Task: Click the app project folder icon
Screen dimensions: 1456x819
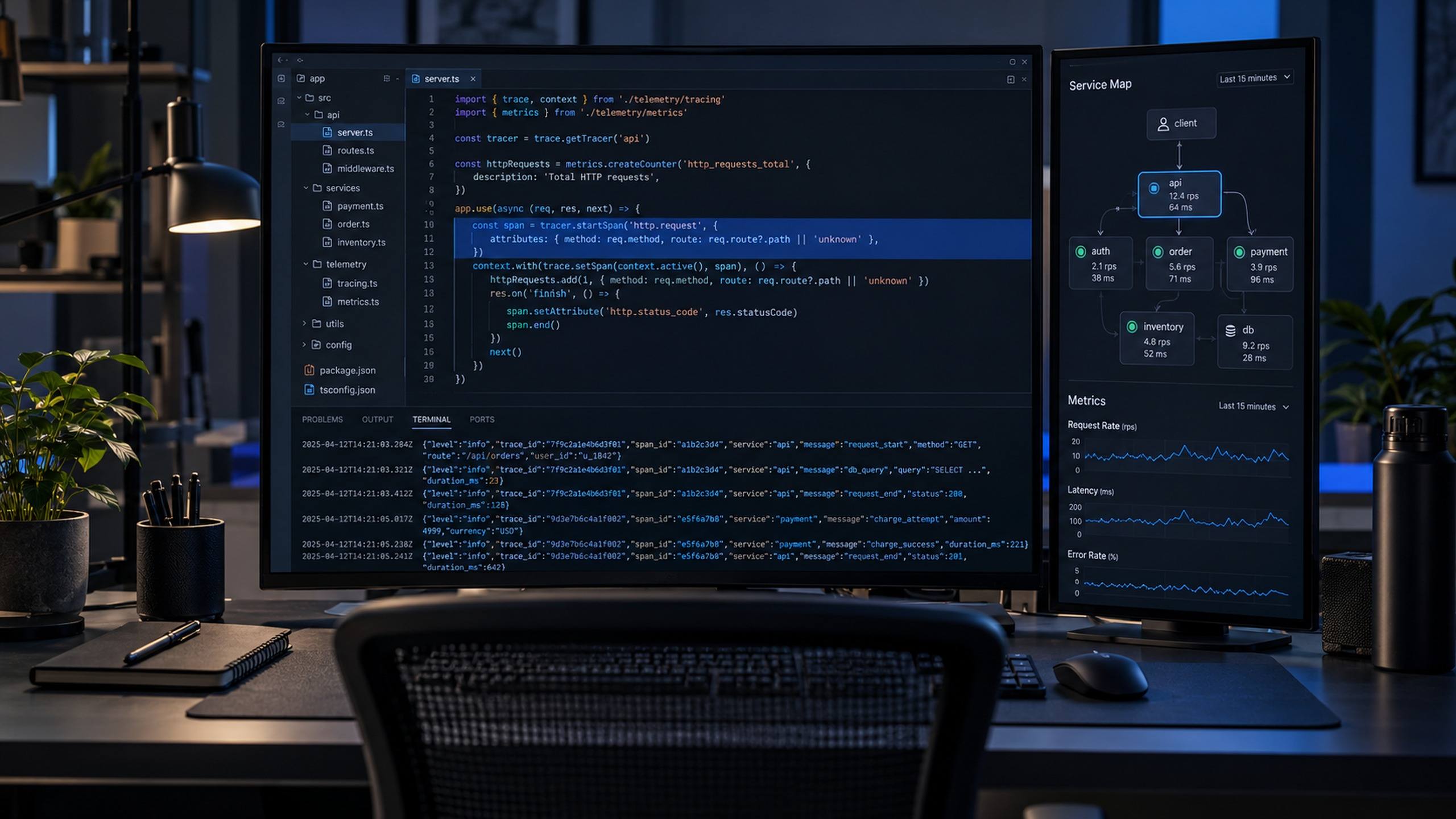Action: tap(301, 78)
